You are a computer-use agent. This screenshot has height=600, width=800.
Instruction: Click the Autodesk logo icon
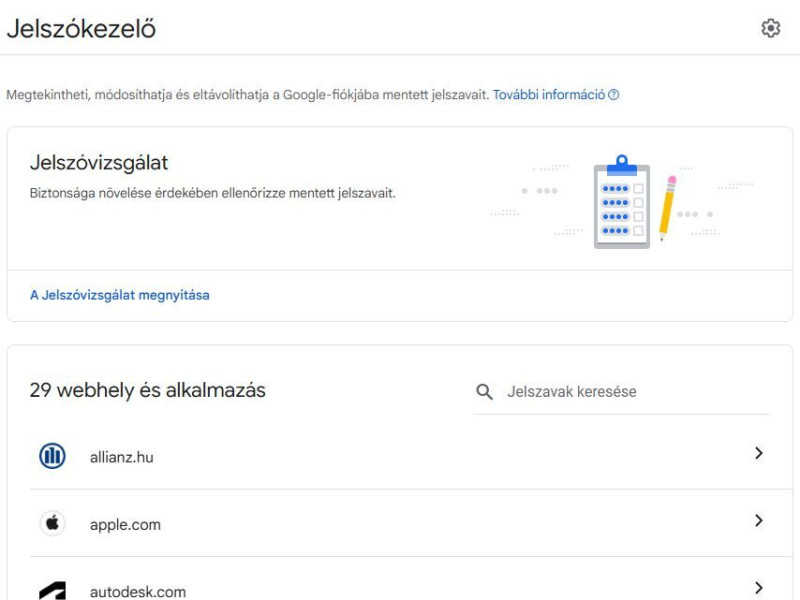point(52,590)
